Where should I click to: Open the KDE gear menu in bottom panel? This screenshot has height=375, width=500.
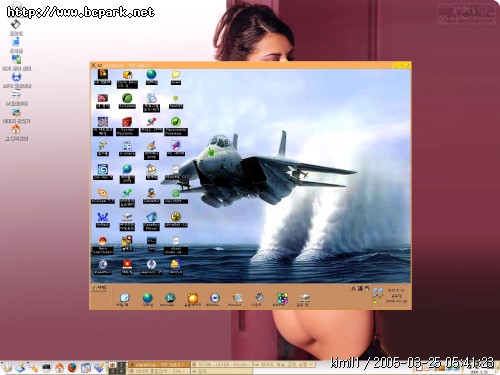click(7, 368)
